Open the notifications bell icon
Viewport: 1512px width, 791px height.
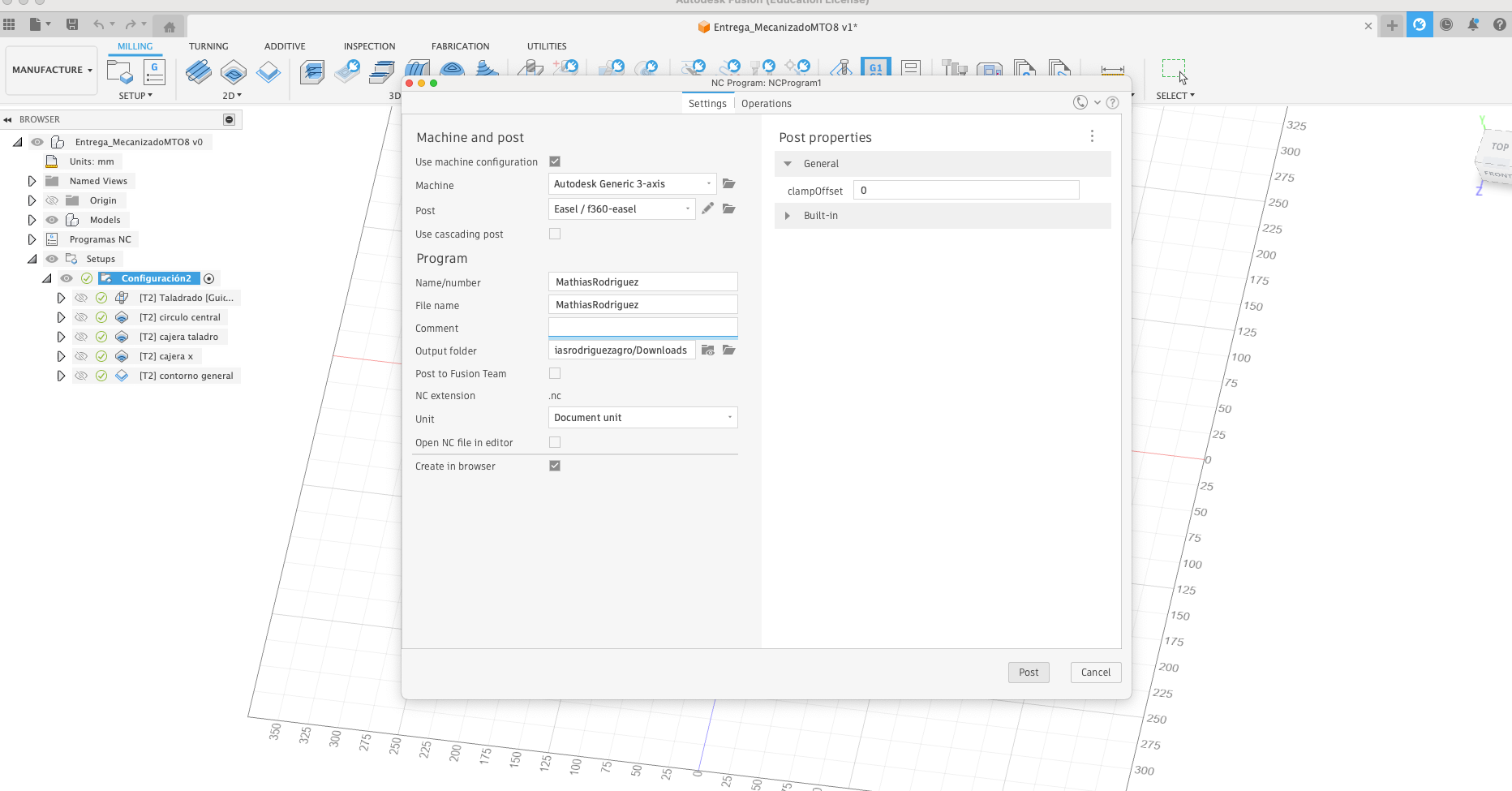(1473, 25)
